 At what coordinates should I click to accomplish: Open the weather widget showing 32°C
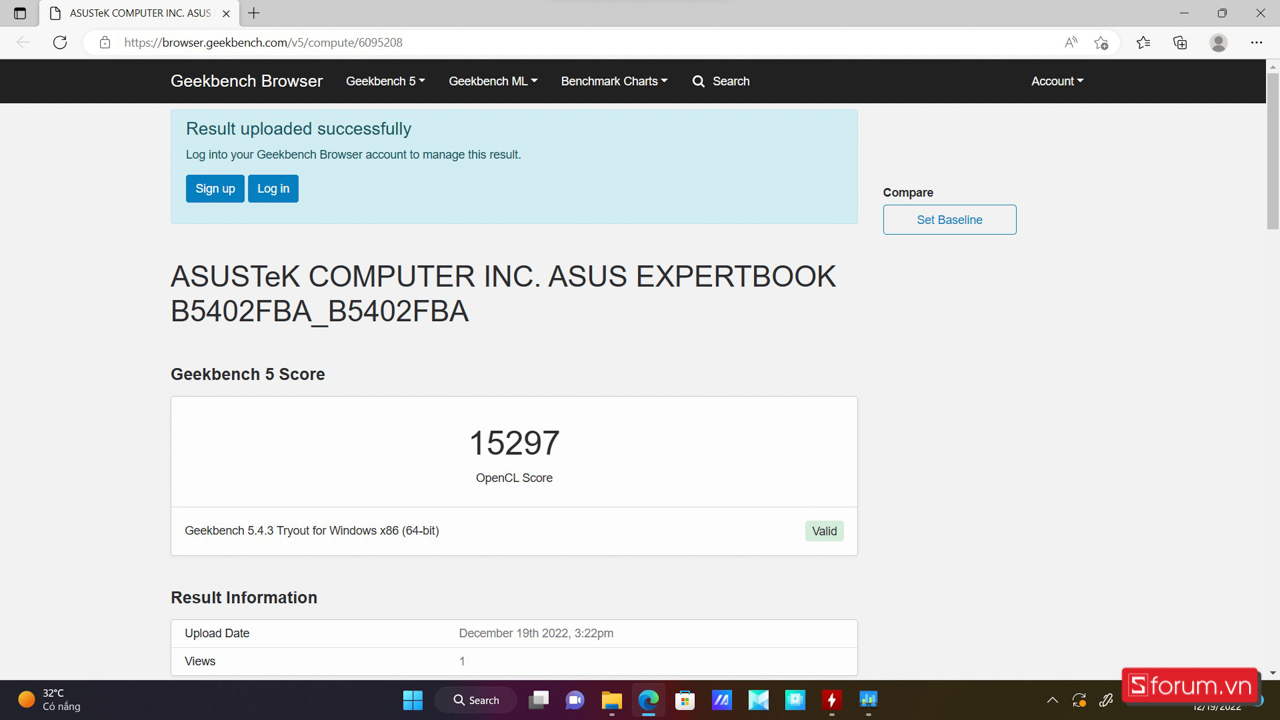[x=50, y=699]
